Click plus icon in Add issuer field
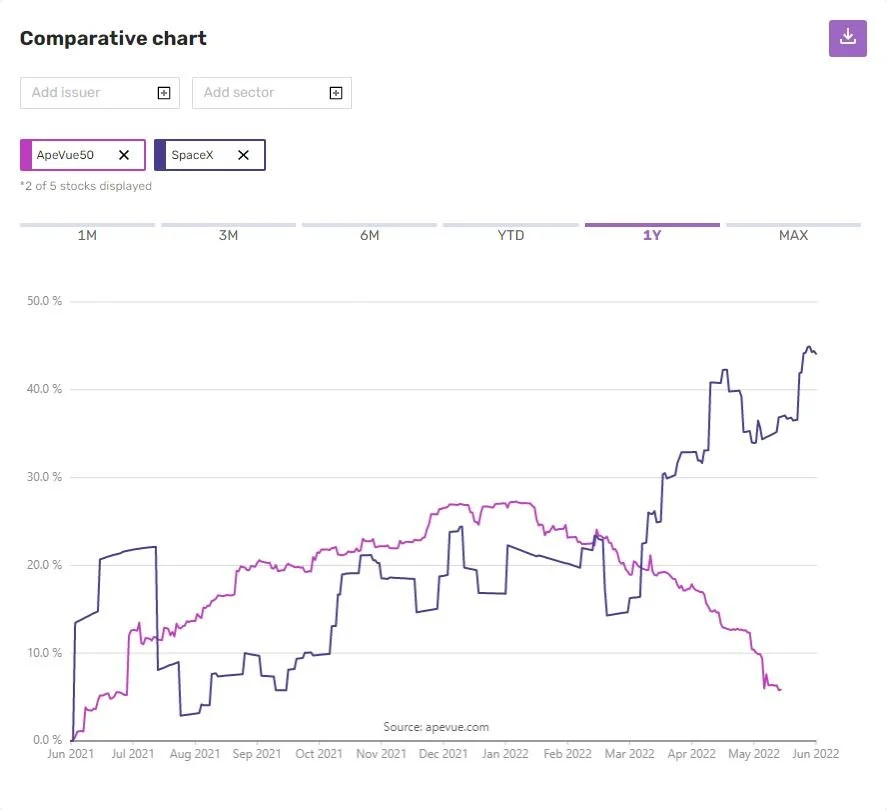Image resolution: width=887 pixels, height=810 pixels. pyautogui.click(x=164, y=93)
